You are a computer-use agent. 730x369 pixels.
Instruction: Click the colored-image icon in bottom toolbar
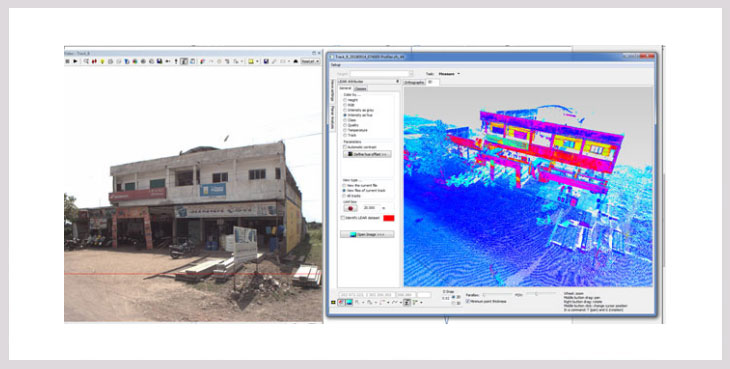point(349,302)
